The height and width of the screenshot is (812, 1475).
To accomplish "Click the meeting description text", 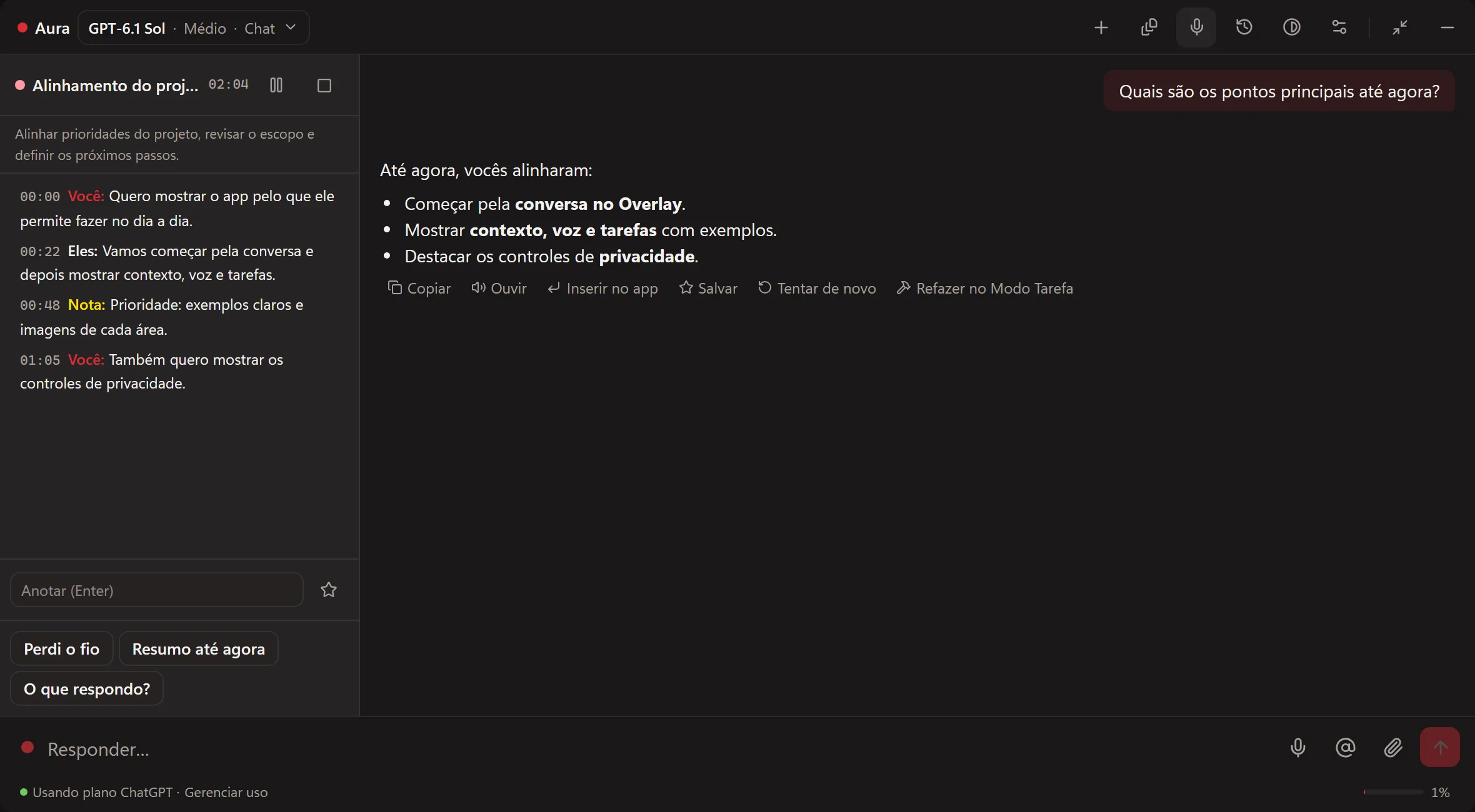I will [x=164, y=144].
